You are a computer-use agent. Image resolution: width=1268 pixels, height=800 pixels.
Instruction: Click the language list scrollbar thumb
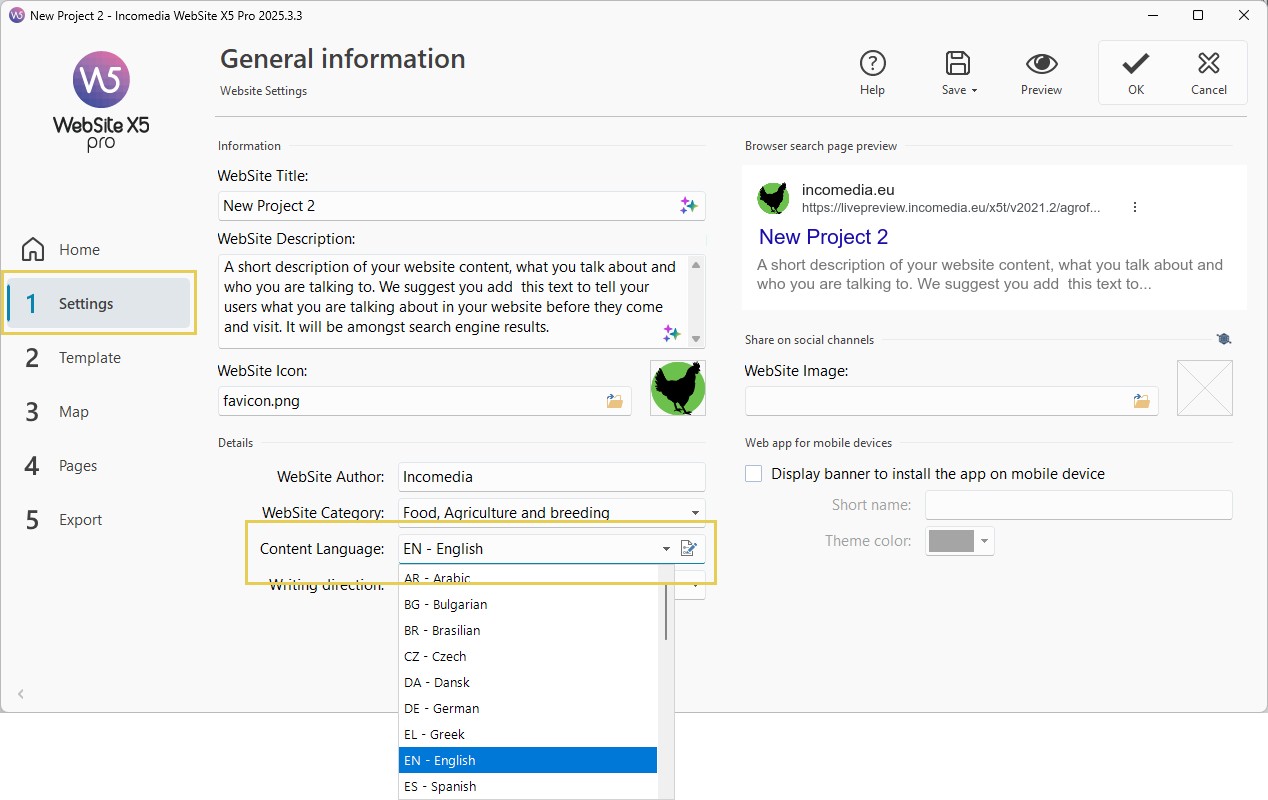coord(666,611)
